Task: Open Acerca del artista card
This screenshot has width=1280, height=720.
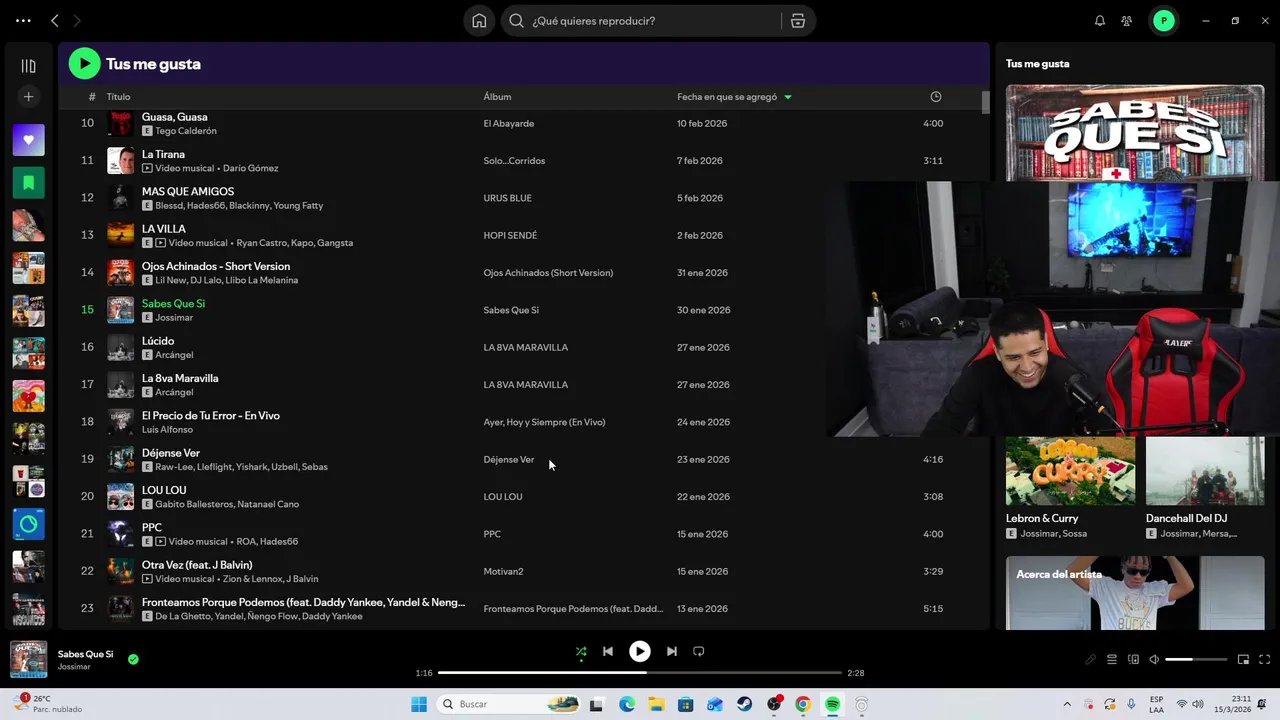Action: [1135, 593]
